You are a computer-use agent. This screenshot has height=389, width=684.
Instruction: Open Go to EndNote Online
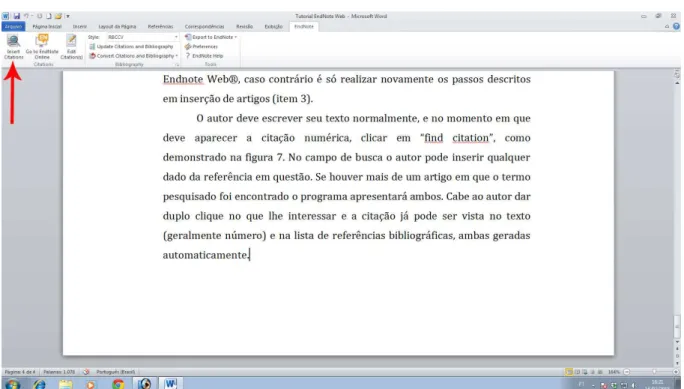(42, 47)
